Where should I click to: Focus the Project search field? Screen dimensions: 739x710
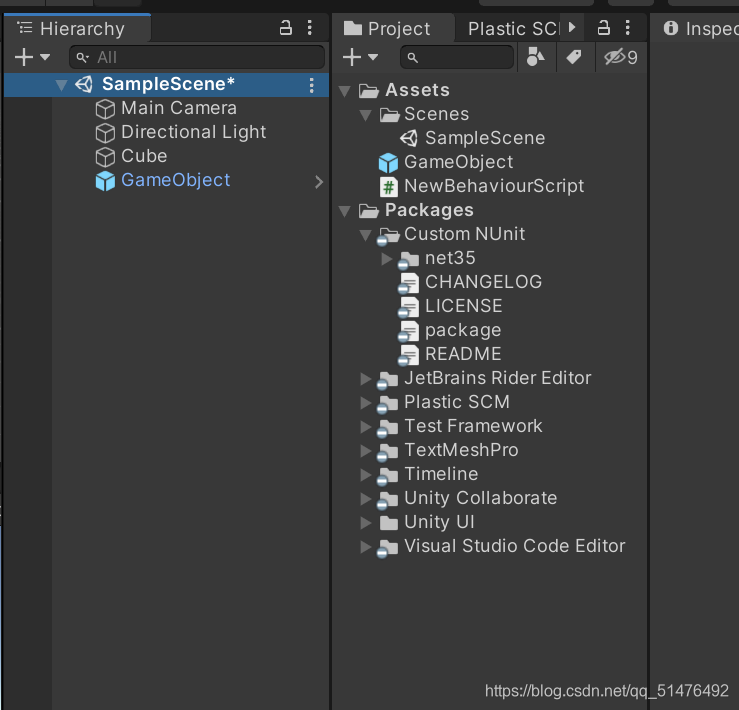point(457,58)
